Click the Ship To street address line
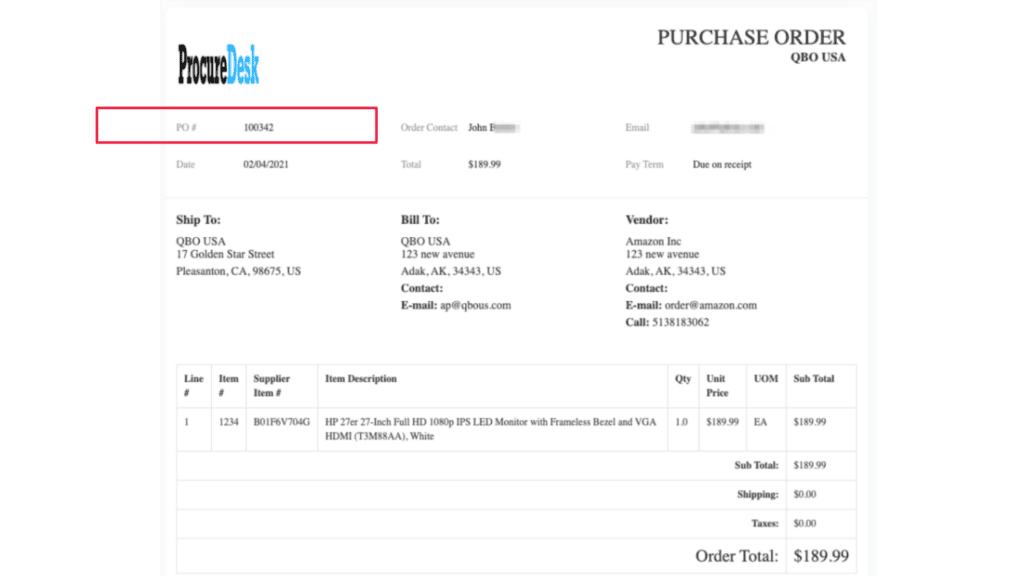Image resolution: width=1024 pixels, height=576 pixels. 225,255
